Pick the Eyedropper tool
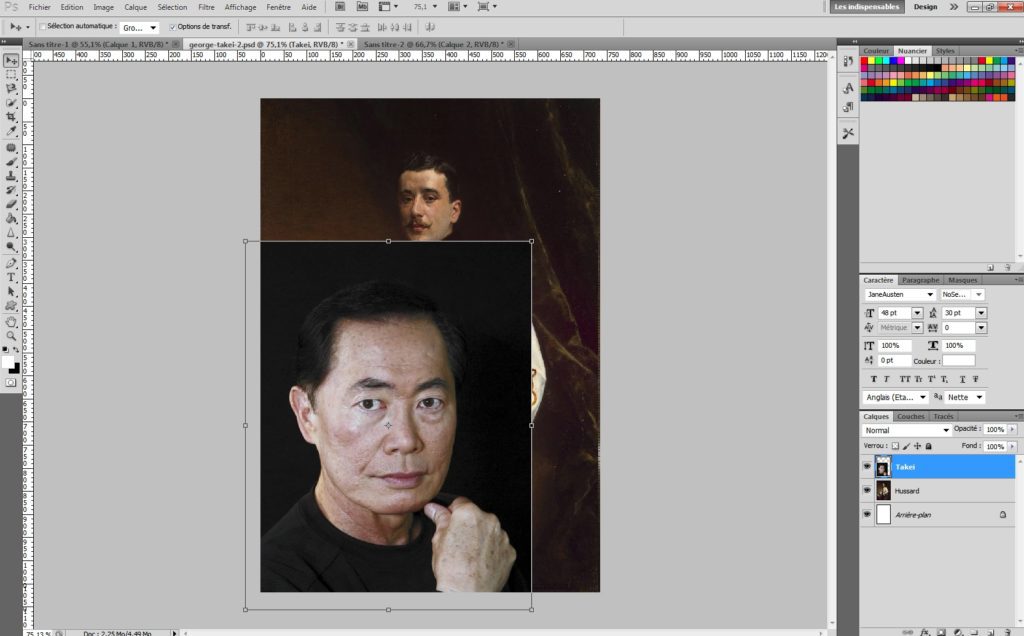The width and height of the screenshot is (1024, 636). (11, 131)
